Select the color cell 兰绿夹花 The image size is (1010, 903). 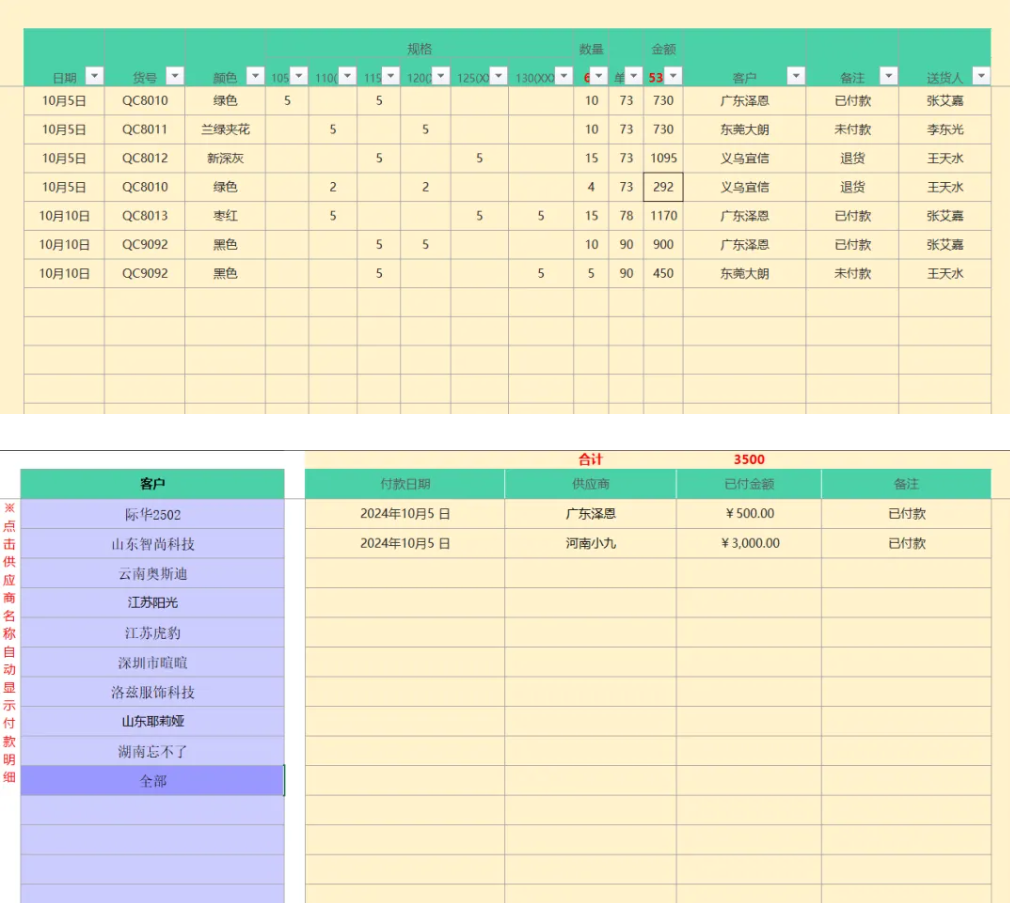(x=225, y=129)
